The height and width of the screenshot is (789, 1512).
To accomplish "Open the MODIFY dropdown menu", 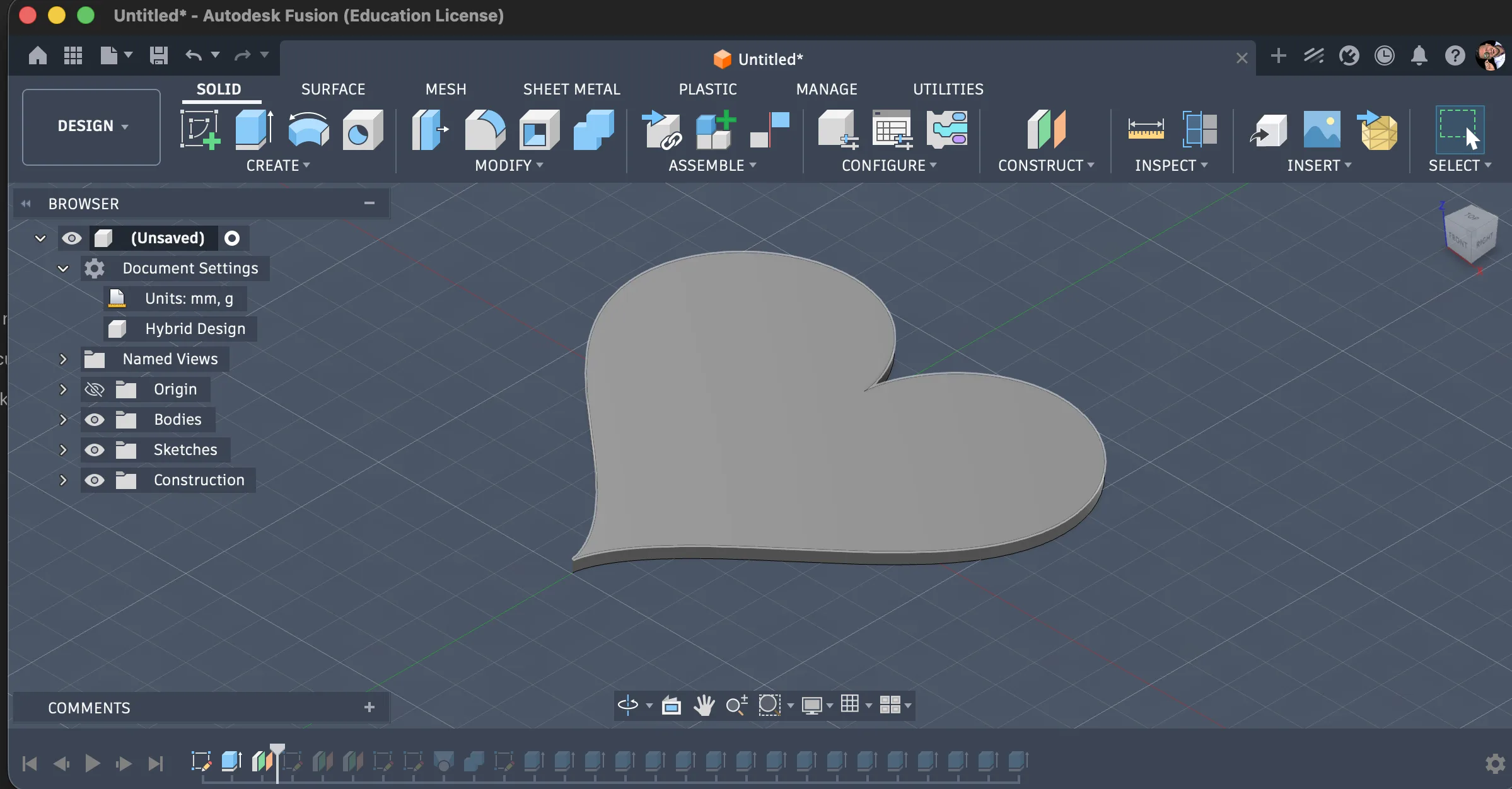I will [509, 166].
